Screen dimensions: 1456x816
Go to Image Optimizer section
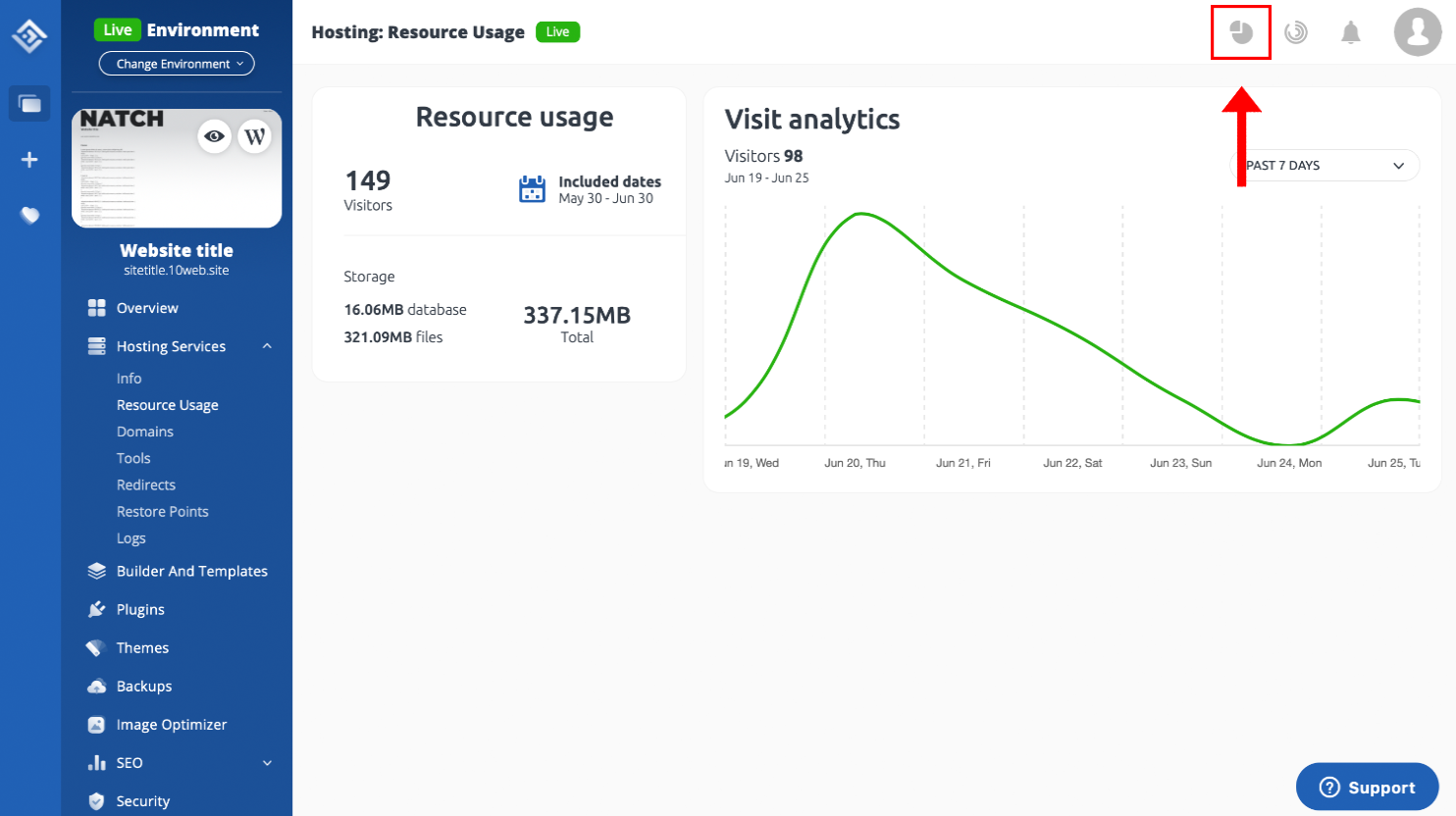coord(172,725)
